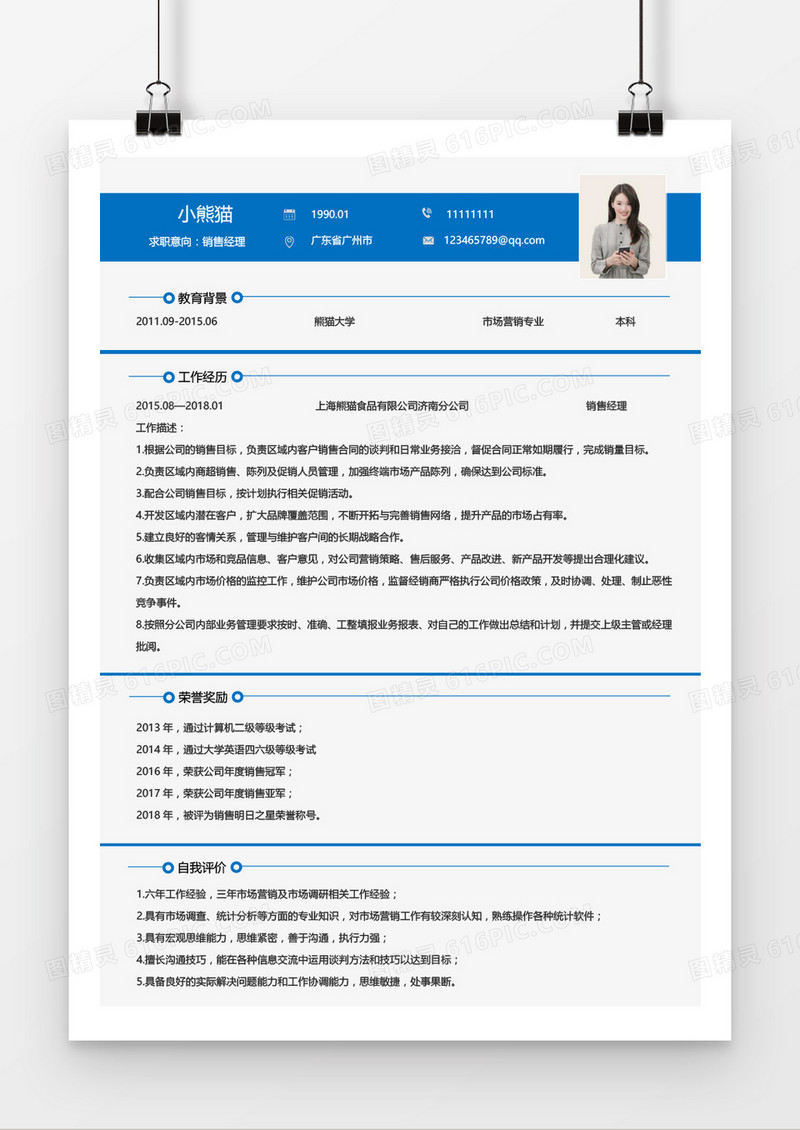Click the calendar icon beside 1990.01
Screen dimensions: 800x1130
tap(290, 214)
